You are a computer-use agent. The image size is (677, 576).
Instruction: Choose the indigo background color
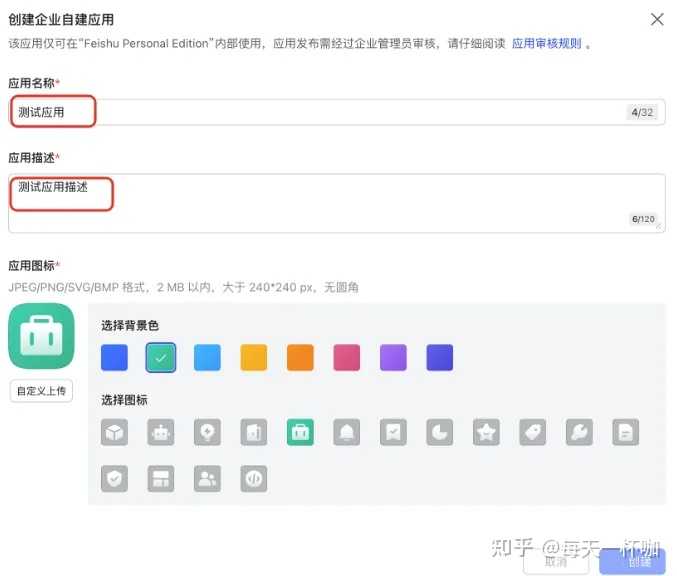click(x=440, y=358)
